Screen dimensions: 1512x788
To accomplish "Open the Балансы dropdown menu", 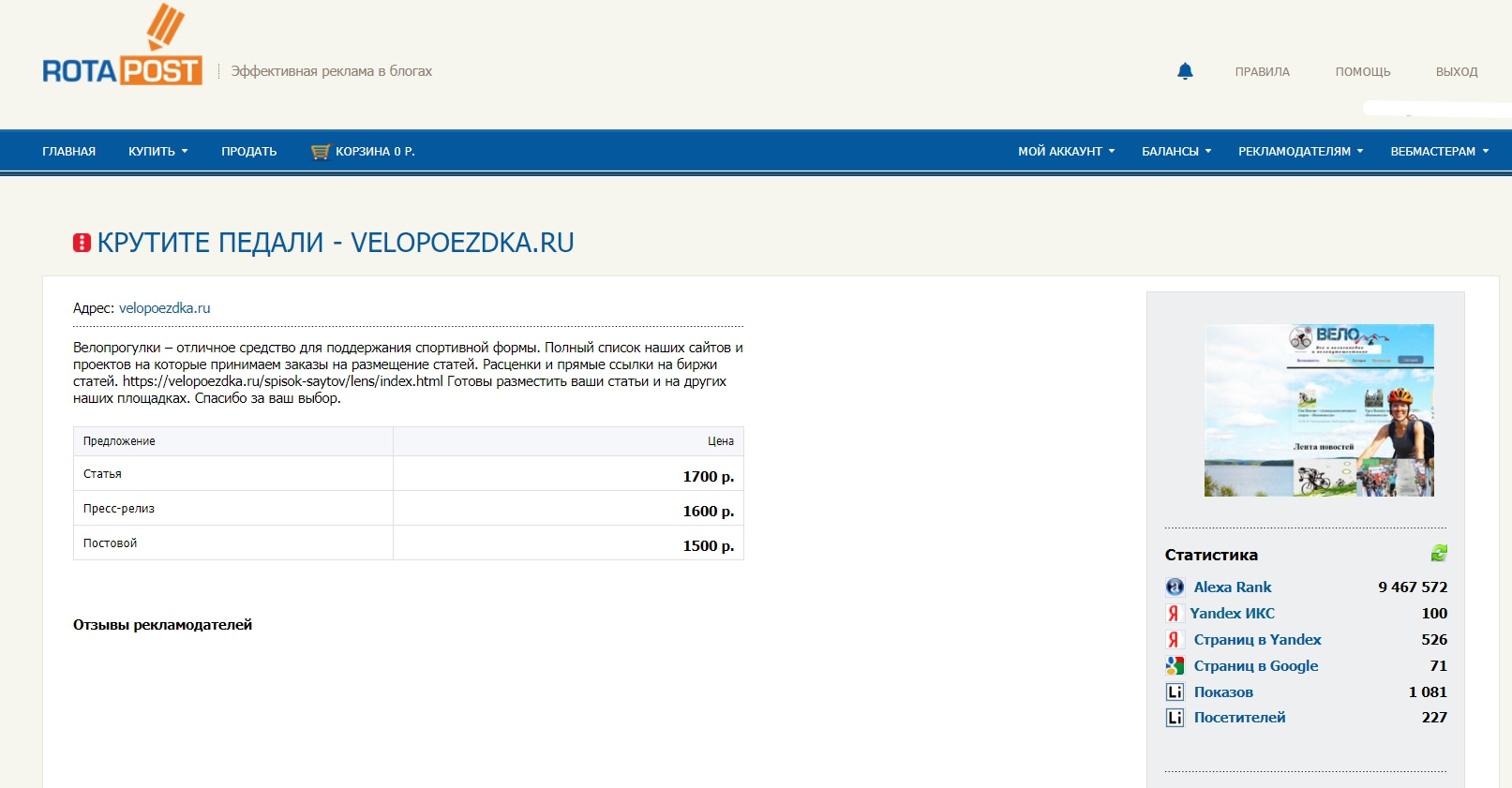I will [x=1176, y=152].
